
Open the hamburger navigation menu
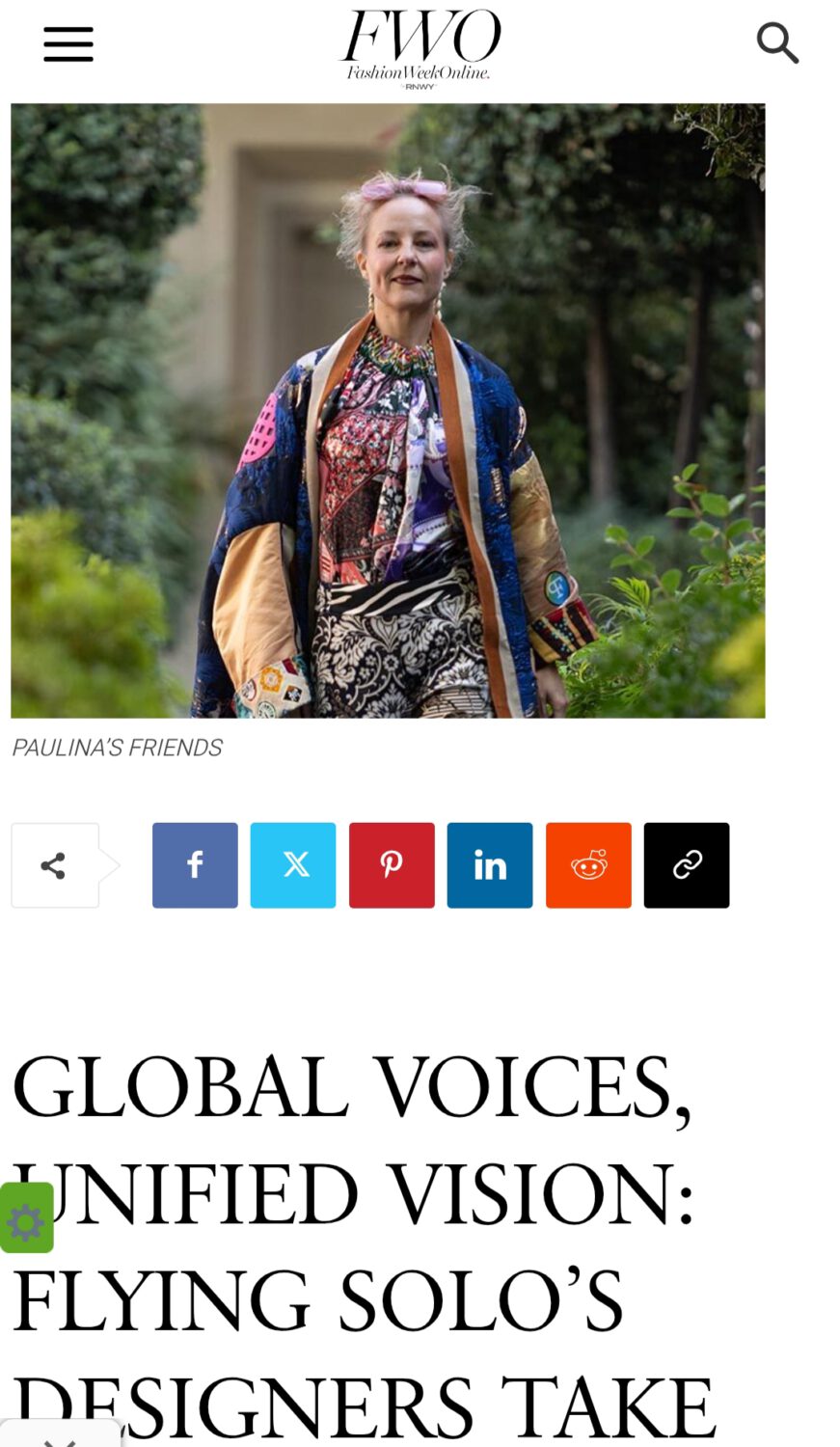68,44
